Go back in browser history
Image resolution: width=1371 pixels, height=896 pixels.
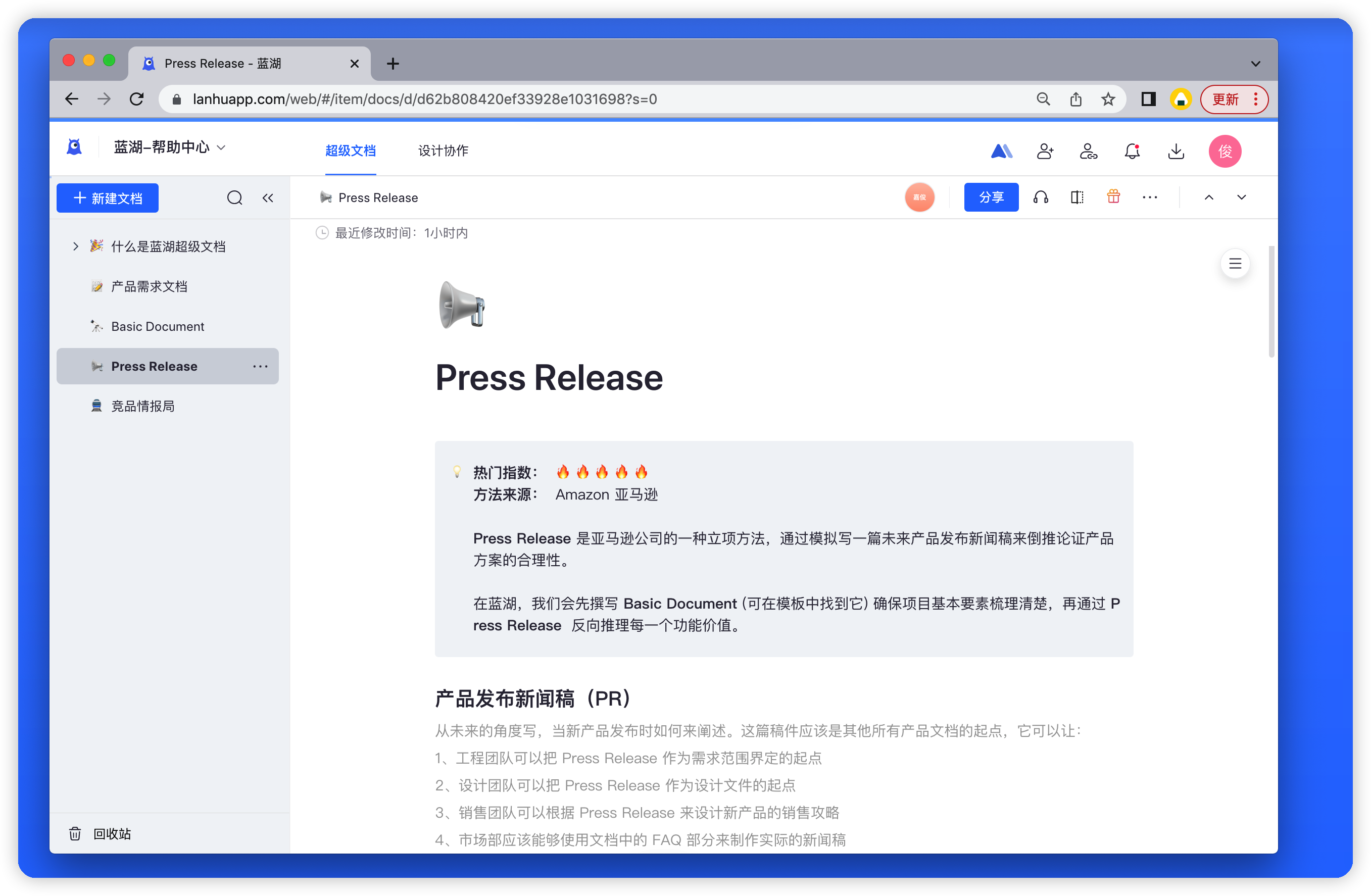pos(71,99)
